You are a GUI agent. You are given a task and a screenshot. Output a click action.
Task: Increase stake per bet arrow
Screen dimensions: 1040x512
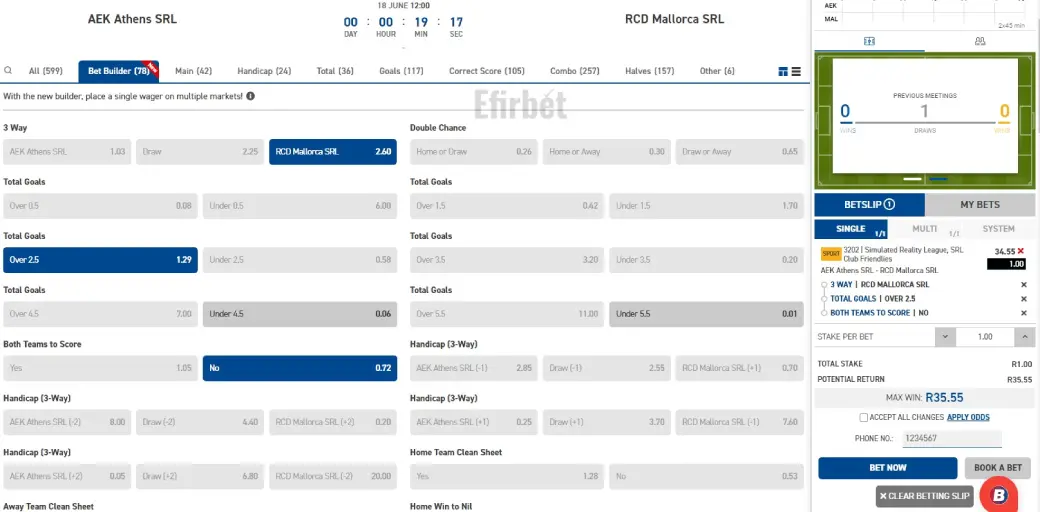pyautogui.click(x=1025, y=337)
